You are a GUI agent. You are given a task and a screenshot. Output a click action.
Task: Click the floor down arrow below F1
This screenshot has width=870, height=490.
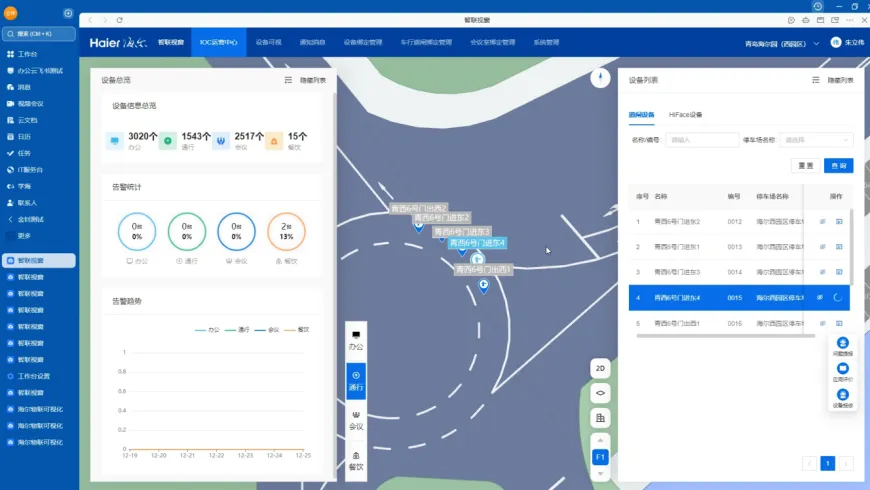coord(600,473)
